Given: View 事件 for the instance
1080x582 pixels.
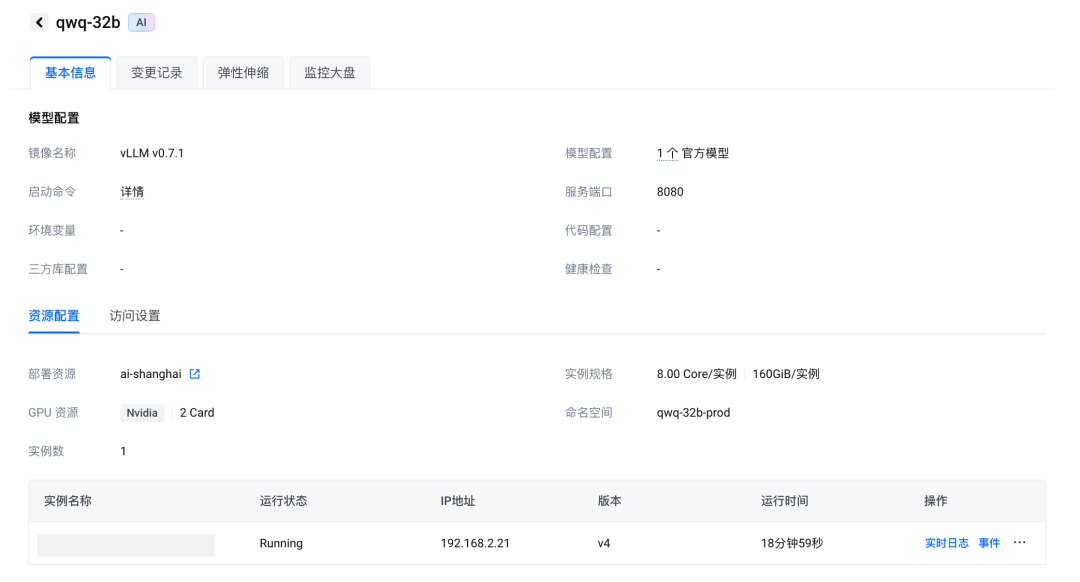Looking at the screenshot, I should click(989, 543).
